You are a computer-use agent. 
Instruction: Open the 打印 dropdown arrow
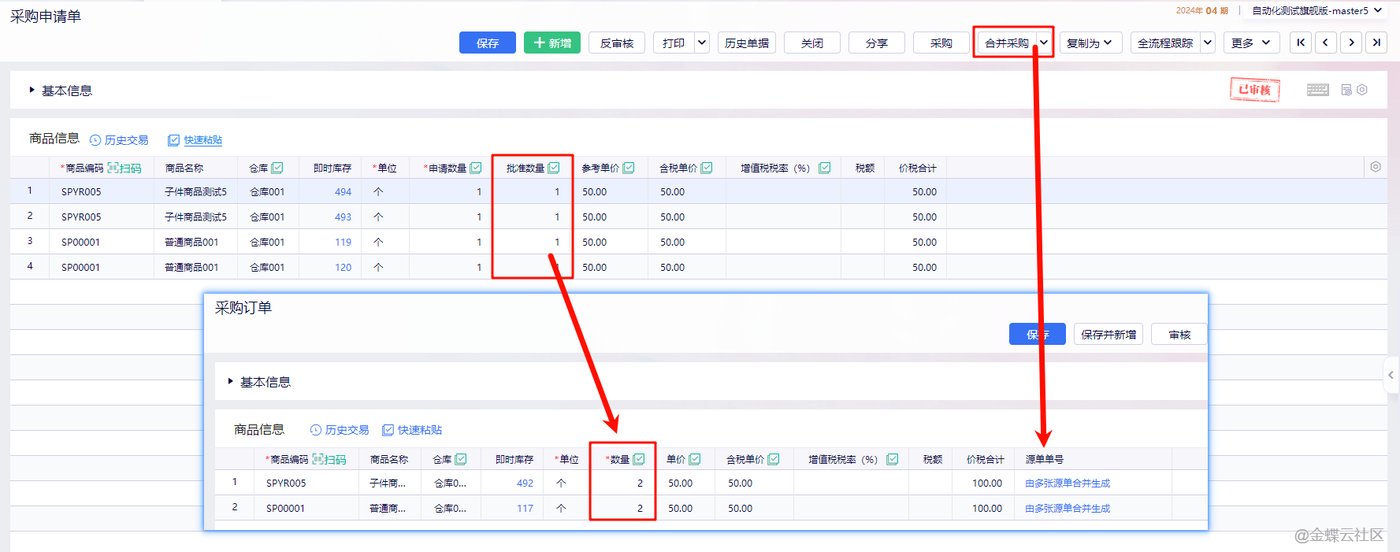pos(701,43)
